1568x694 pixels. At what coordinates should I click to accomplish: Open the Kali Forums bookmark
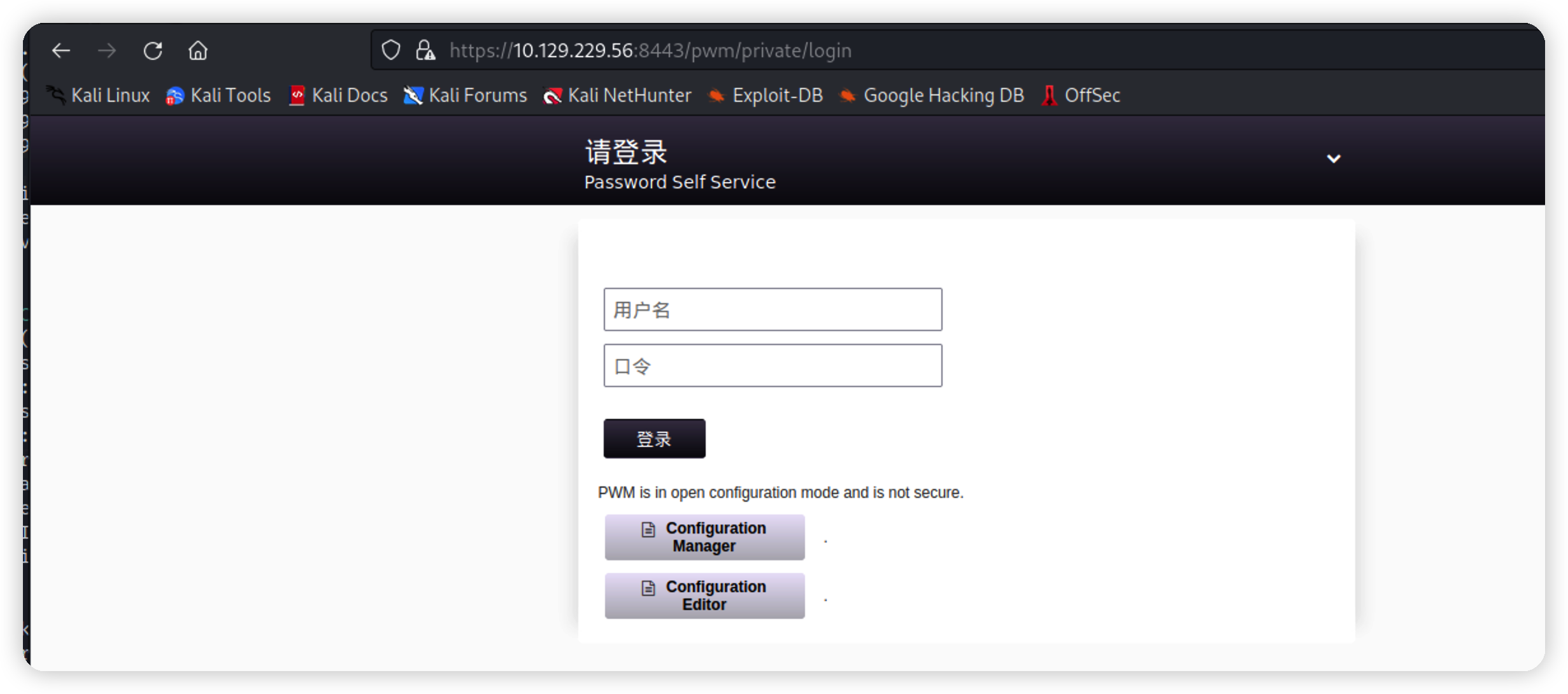pos(466,96)
